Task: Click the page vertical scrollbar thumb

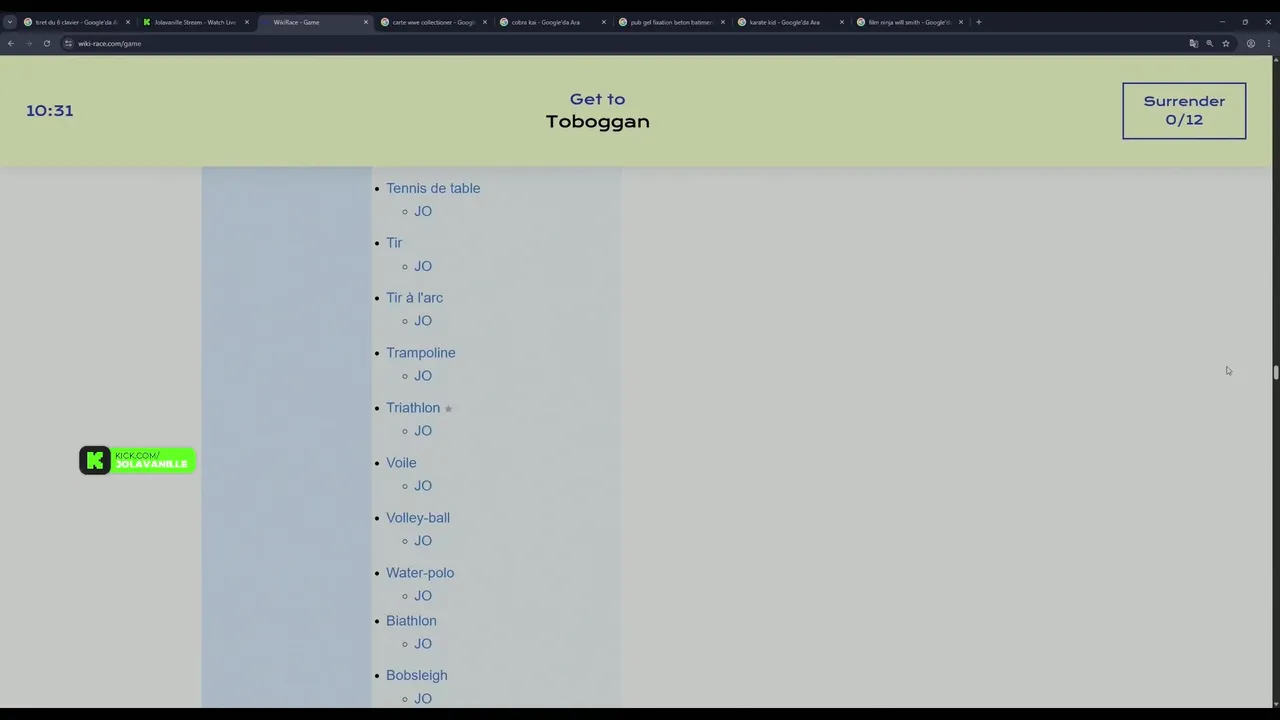Action: click(x=1276, y=373)
